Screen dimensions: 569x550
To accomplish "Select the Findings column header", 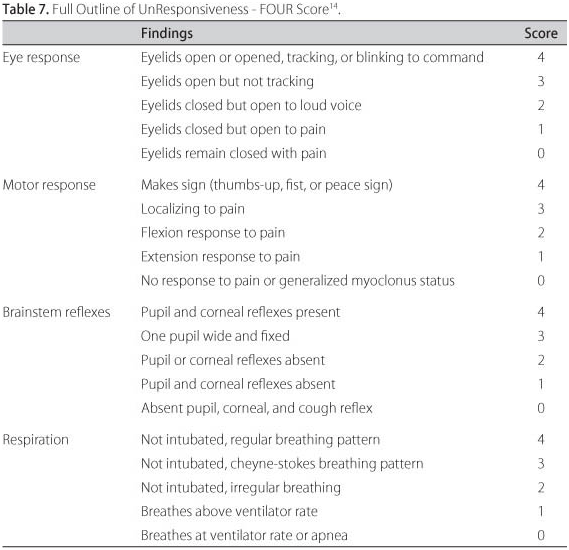I will click(x=167, y=33).
